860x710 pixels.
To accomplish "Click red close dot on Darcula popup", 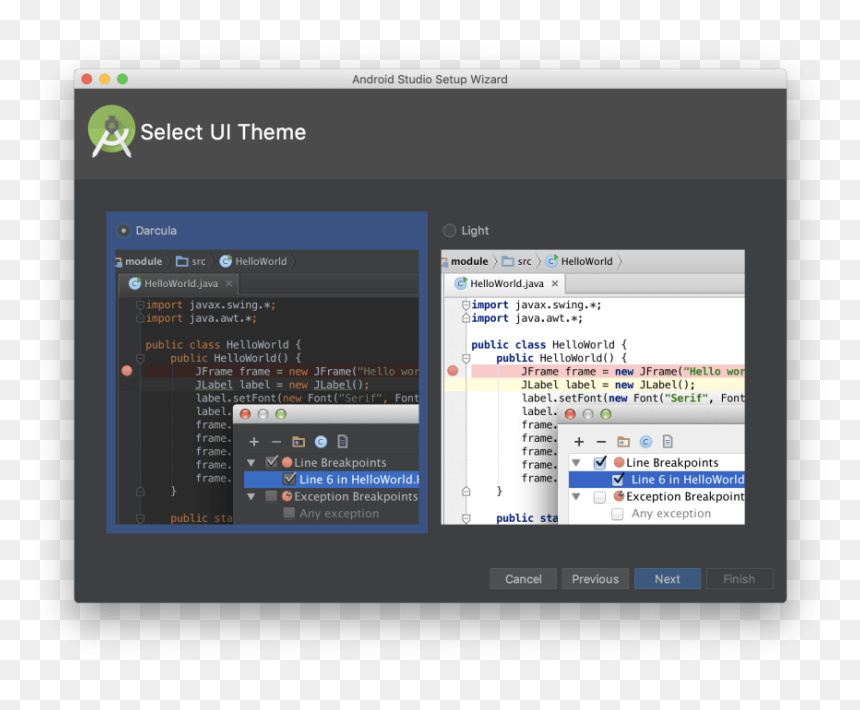I will [x=245, y=414].
